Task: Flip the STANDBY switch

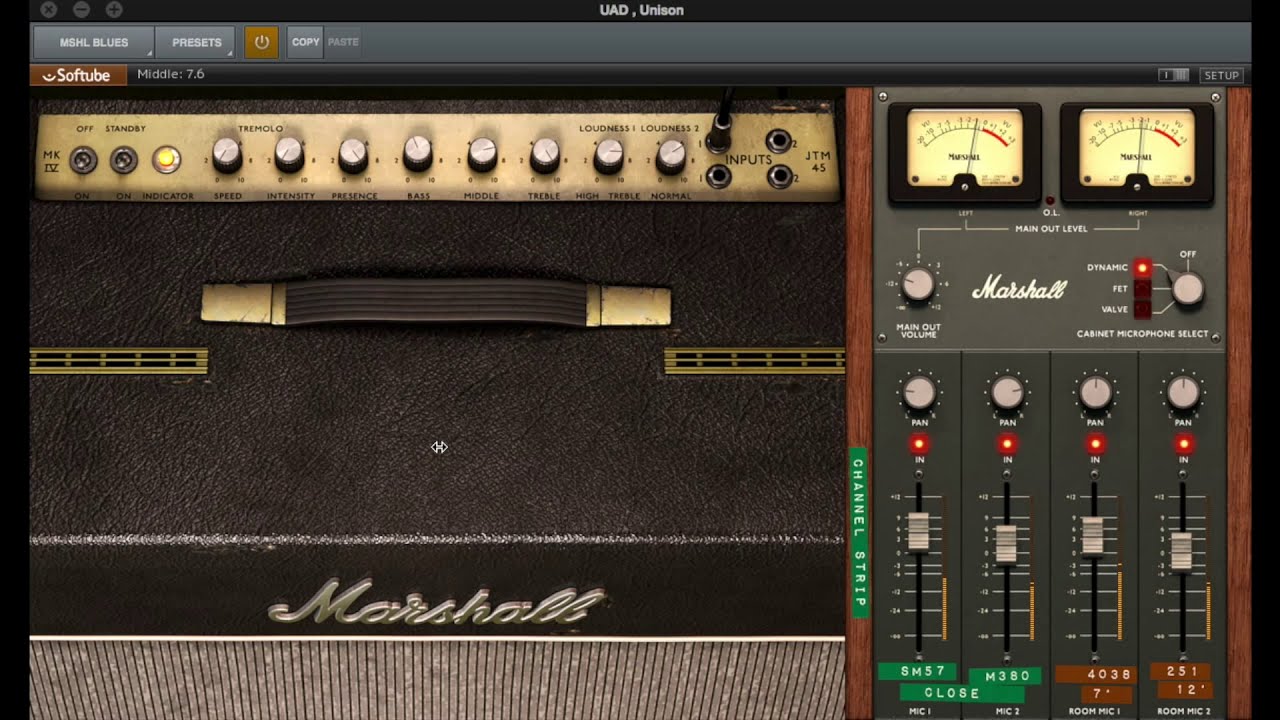Action: click(x=124, y=158)
